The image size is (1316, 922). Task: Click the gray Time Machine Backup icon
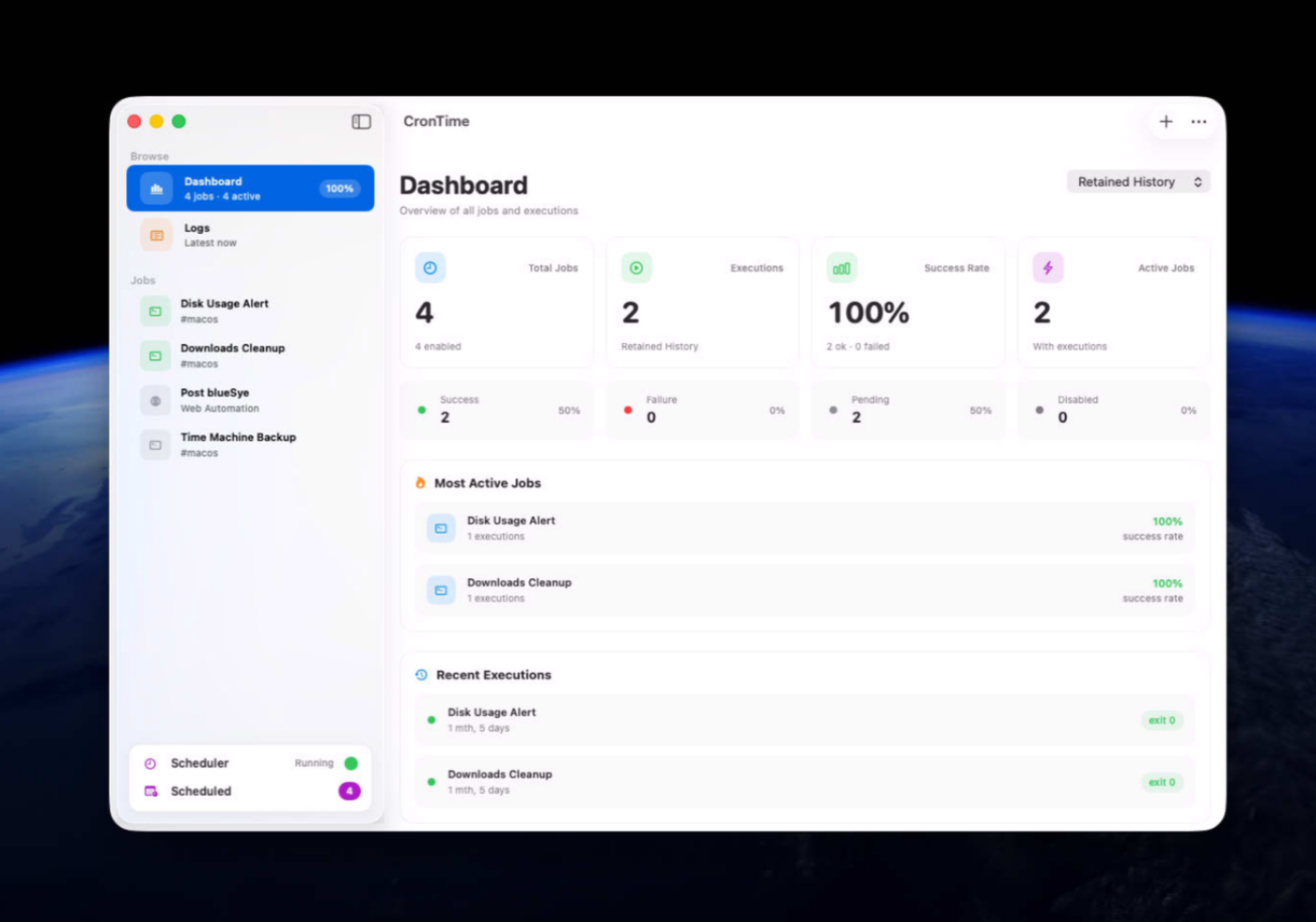pos(156,445)
